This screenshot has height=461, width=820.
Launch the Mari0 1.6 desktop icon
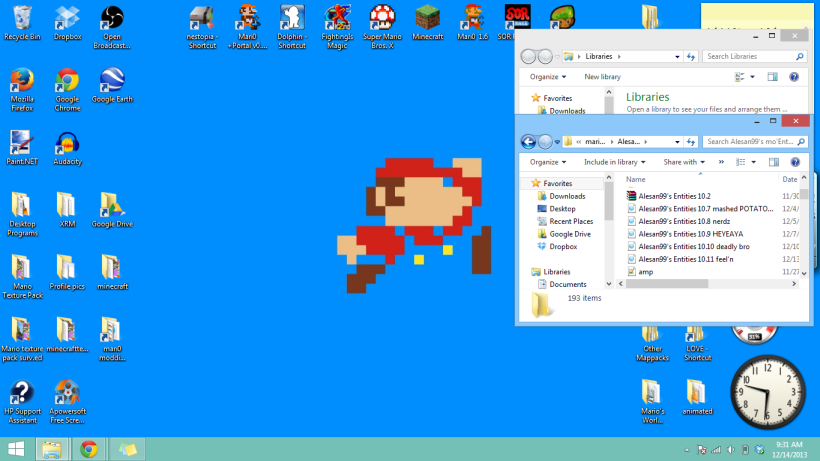click(x=472, y=24)
